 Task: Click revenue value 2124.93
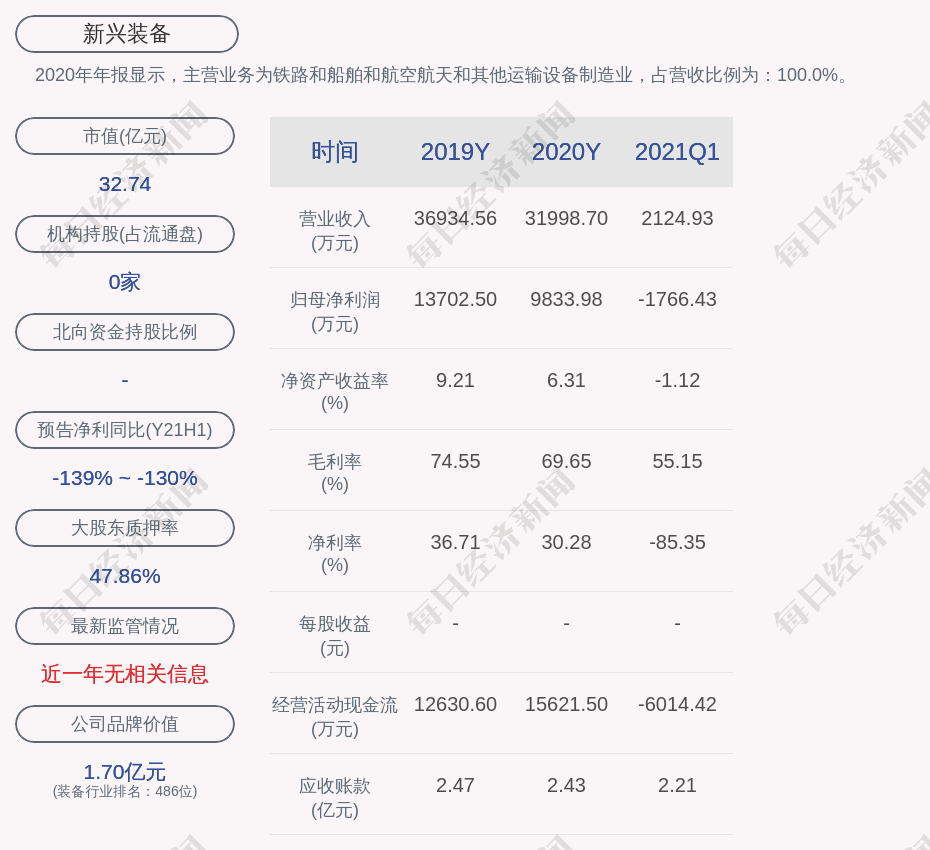tap(677, 218)
